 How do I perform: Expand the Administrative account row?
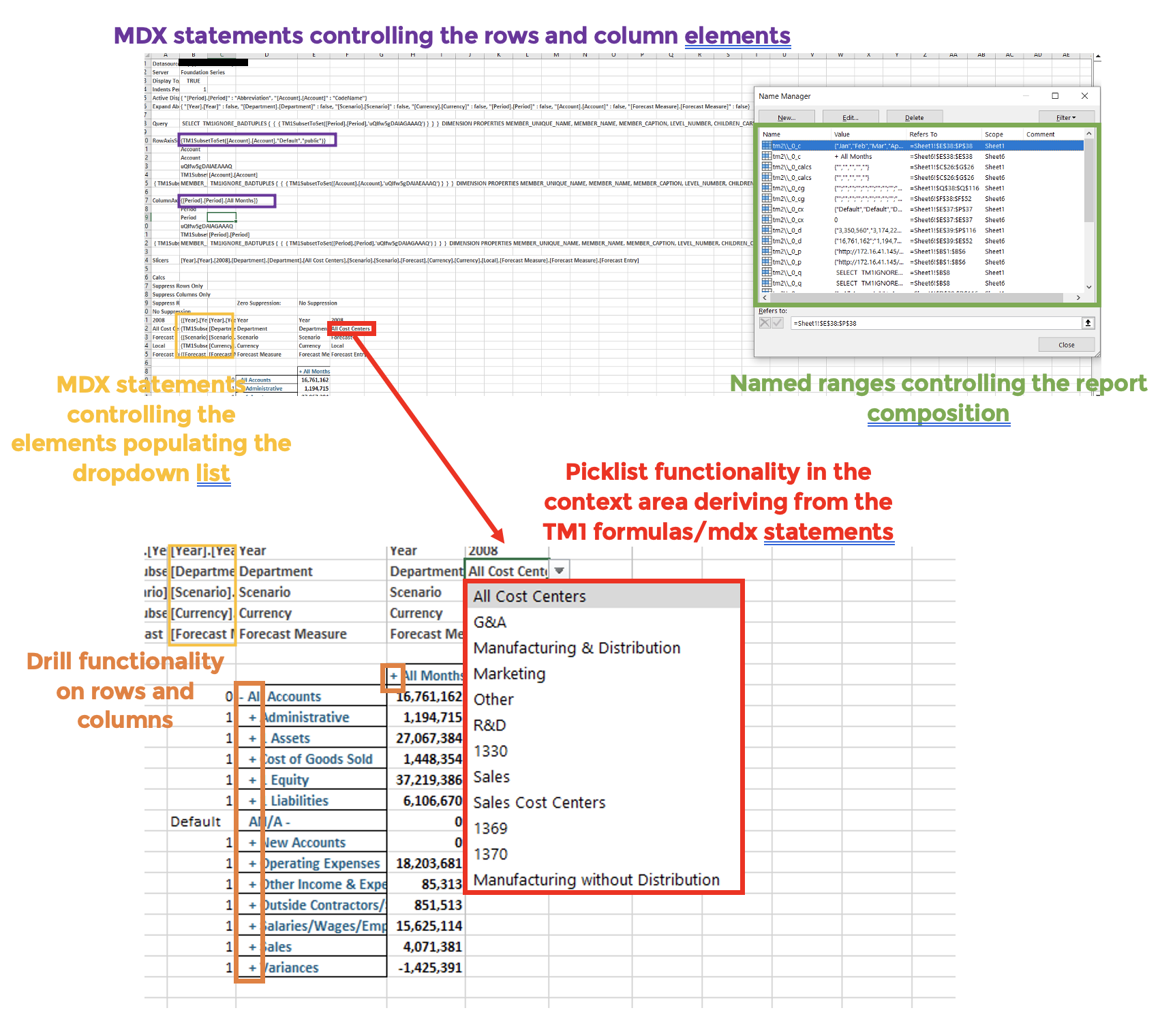tap(252, 717)
